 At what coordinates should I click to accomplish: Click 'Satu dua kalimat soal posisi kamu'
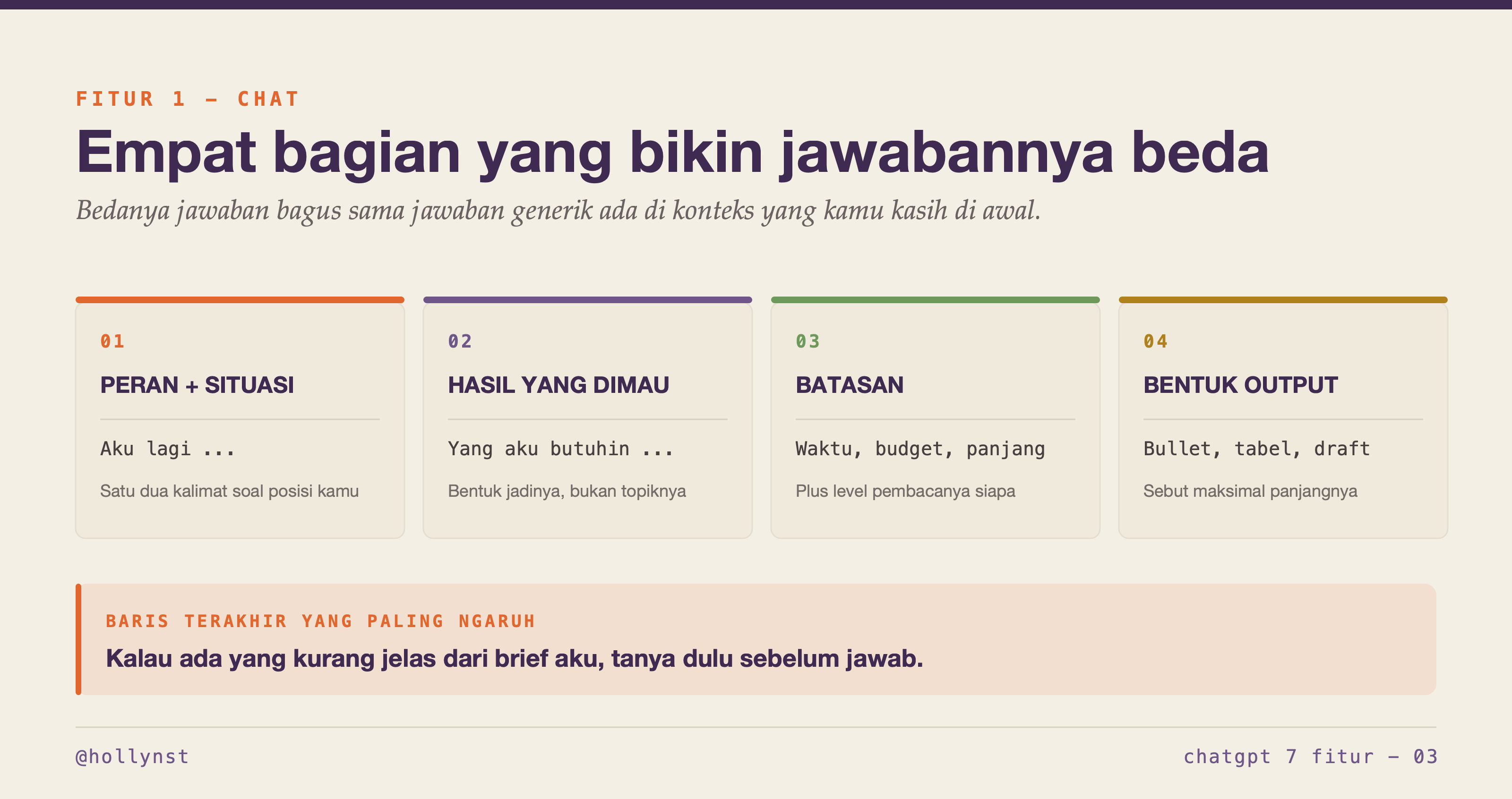coord(229,491)
